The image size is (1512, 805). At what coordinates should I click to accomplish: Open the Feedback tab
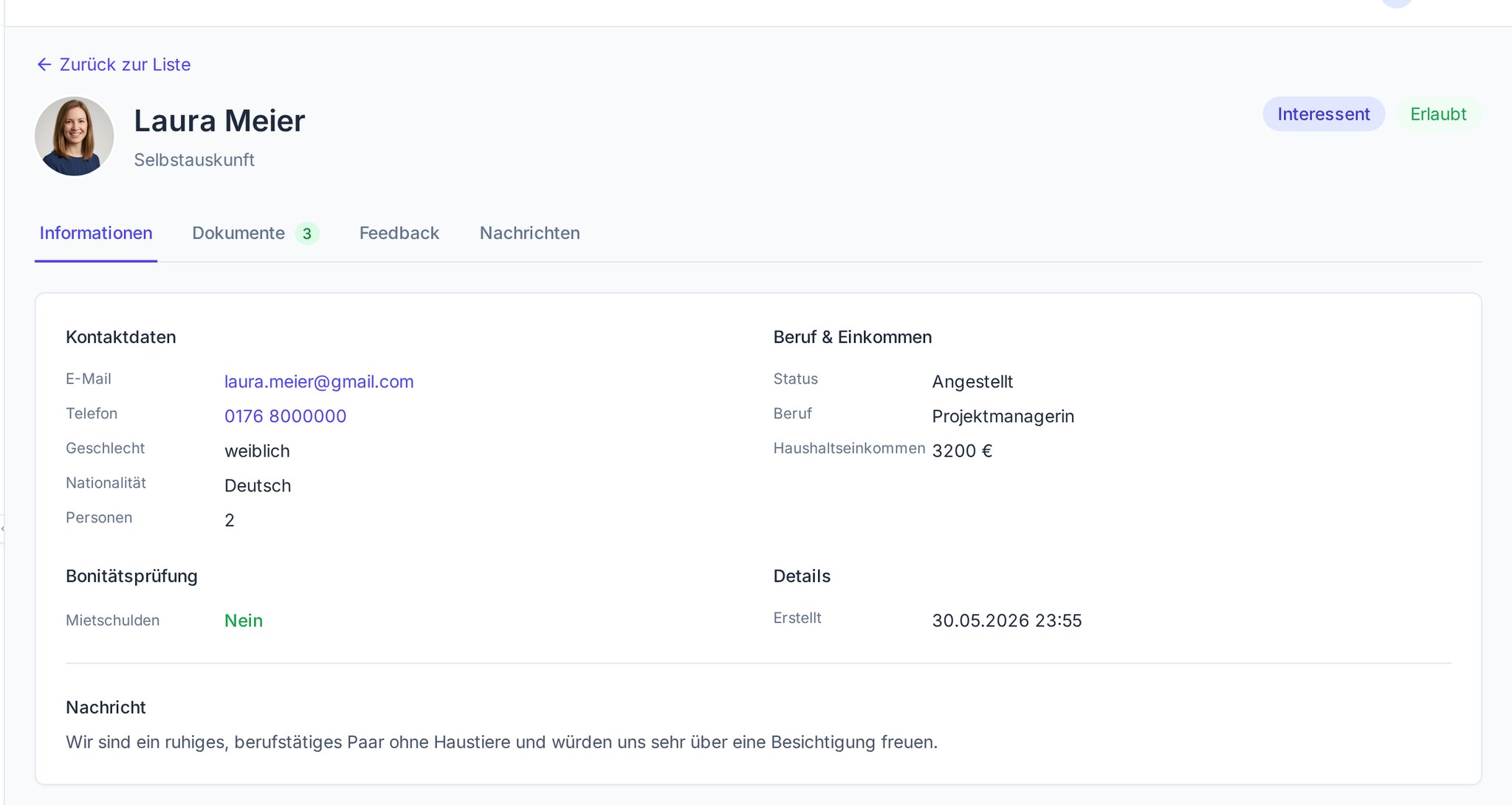(399, 233)
